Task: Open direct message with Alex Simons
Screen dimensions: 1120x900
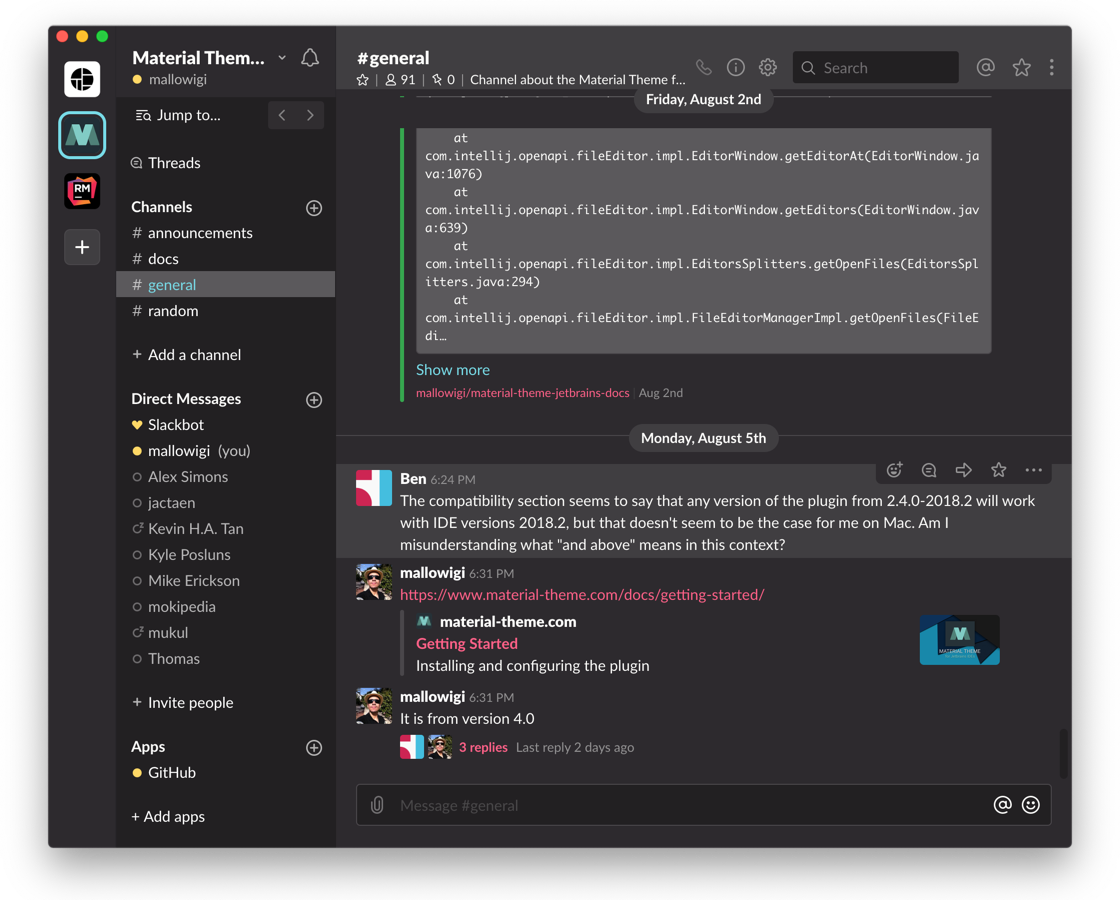Action: pyautogui.click(x=225, y=476)
